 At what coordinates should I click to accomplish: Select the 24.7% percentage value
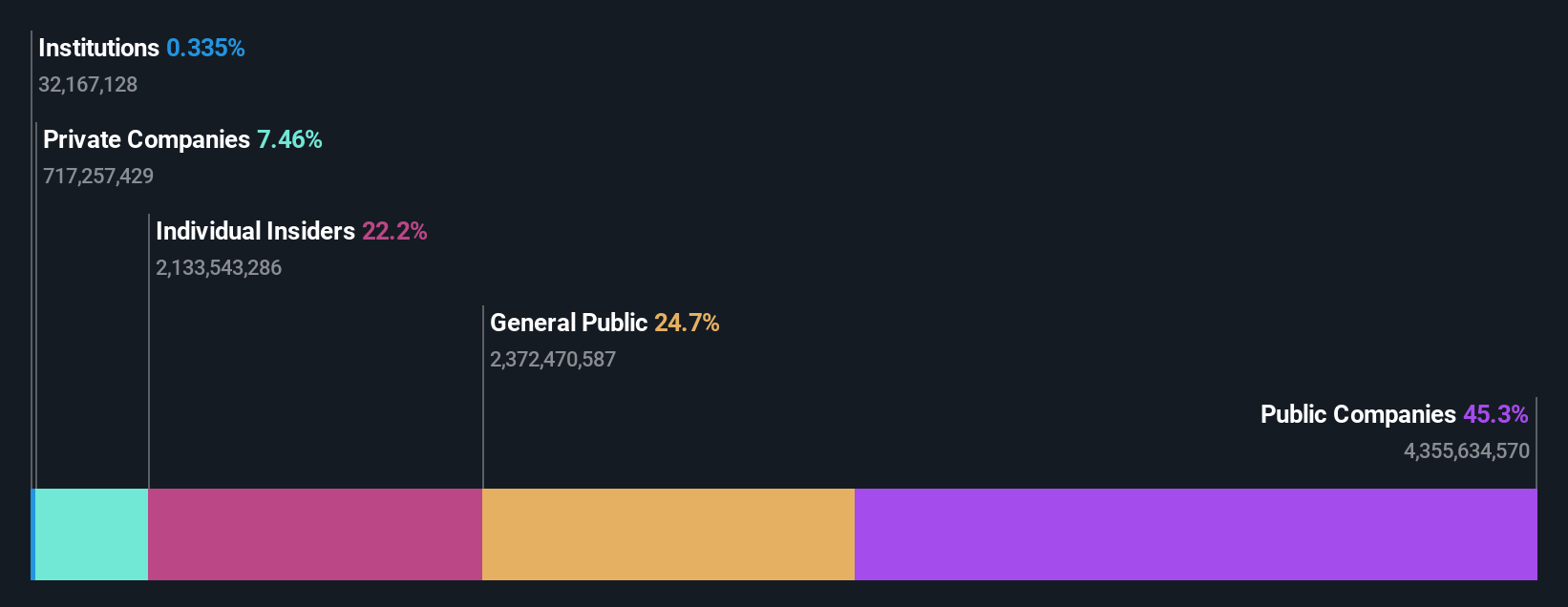tap(687, 323)
